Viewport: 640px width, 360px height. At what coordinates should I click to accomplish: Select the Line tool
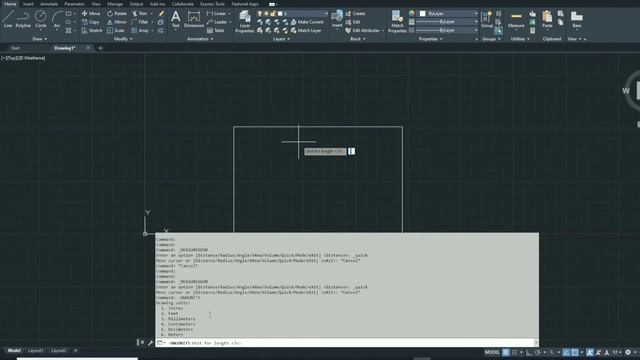(8, 19)
